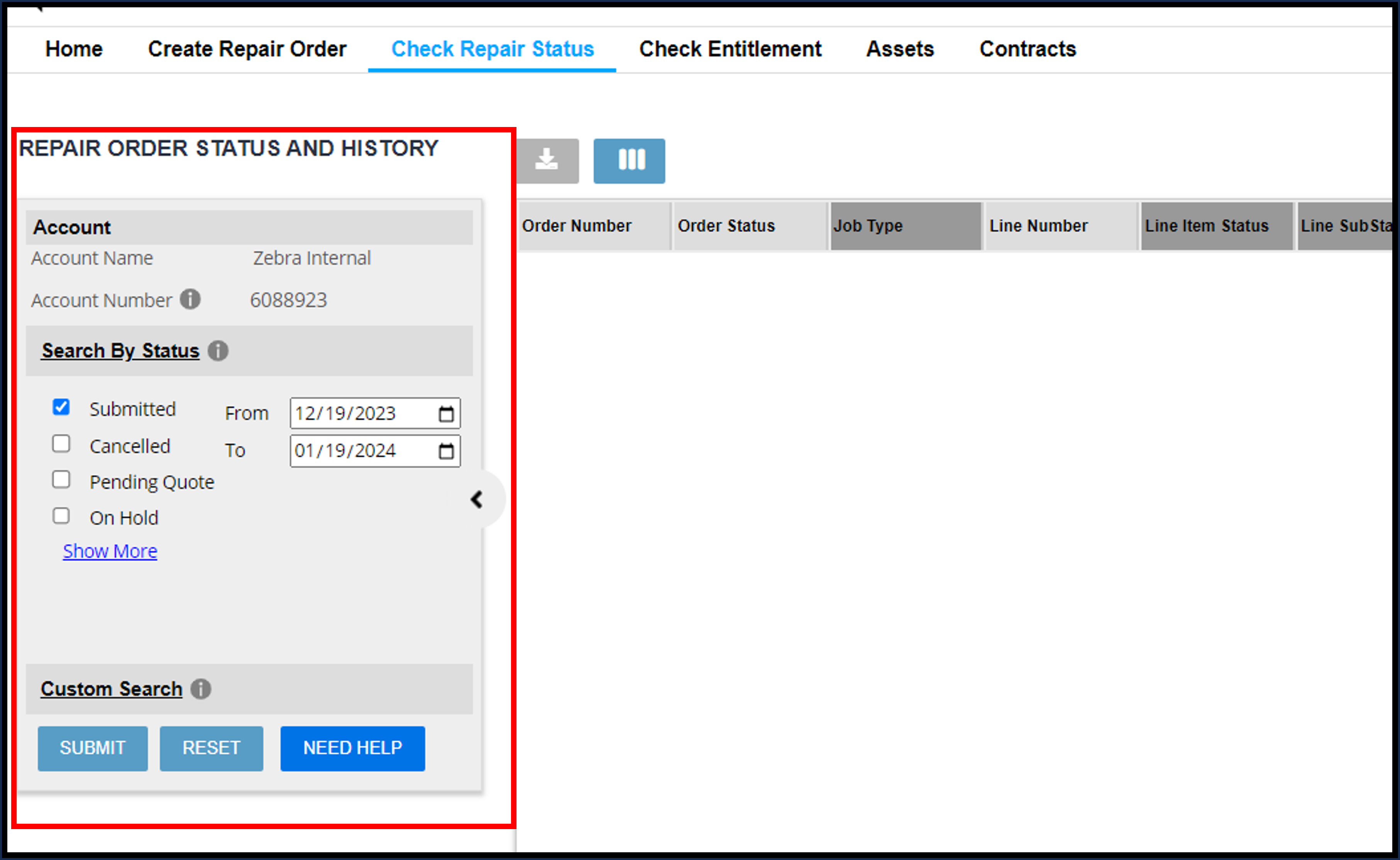This screenshot has height=860, width=1400.
Task: Expand the Custom Search section
Action: [112, 689]
